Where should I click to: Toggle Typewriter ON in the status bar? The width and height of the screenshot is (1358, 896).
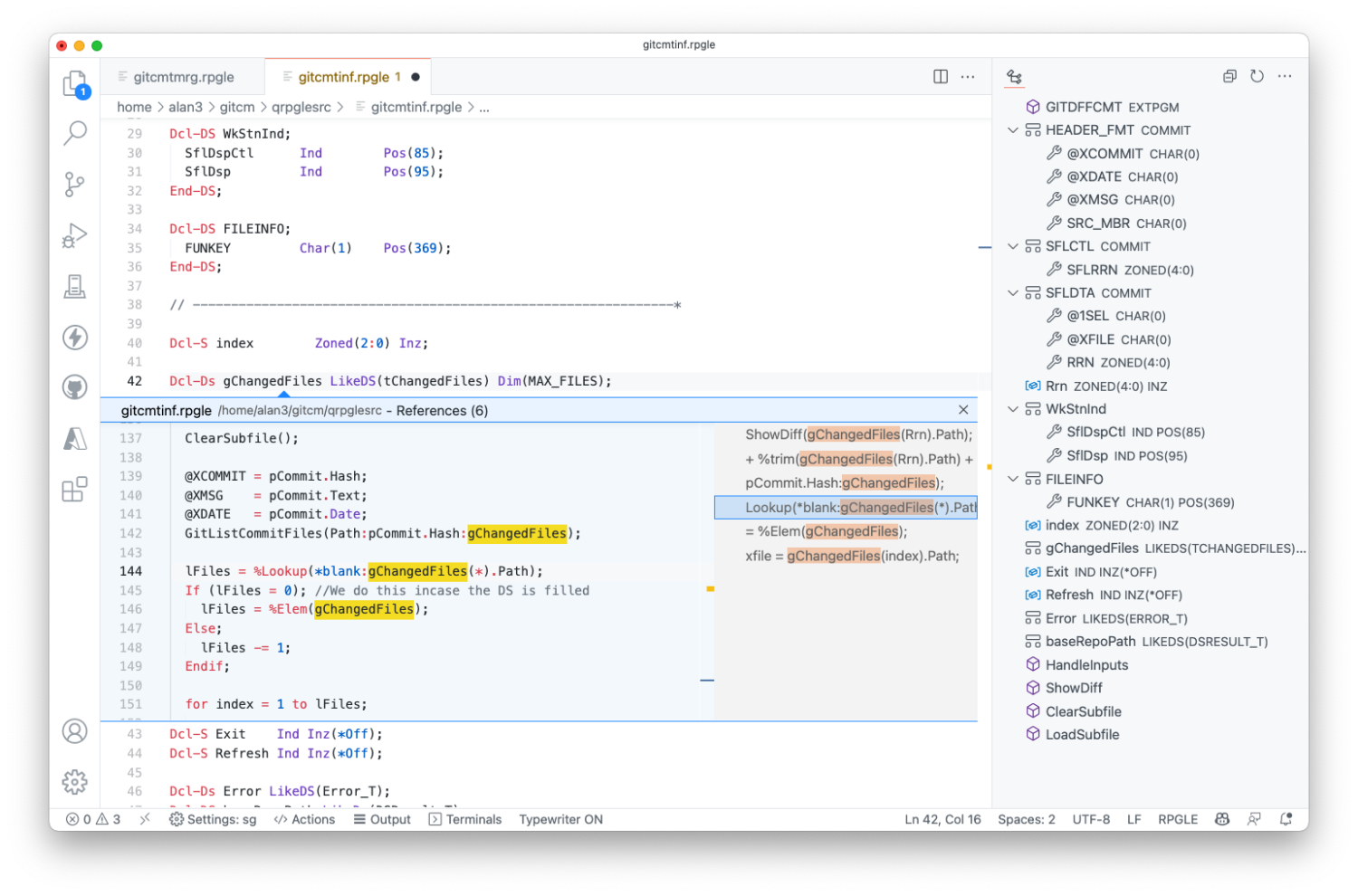560,819
